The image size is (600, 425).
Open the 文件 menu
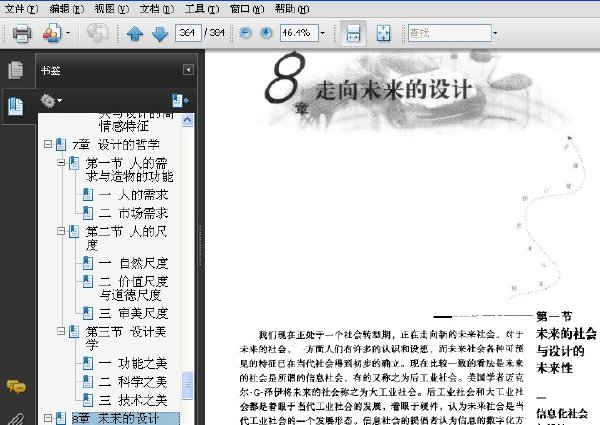tap(21, 8)
